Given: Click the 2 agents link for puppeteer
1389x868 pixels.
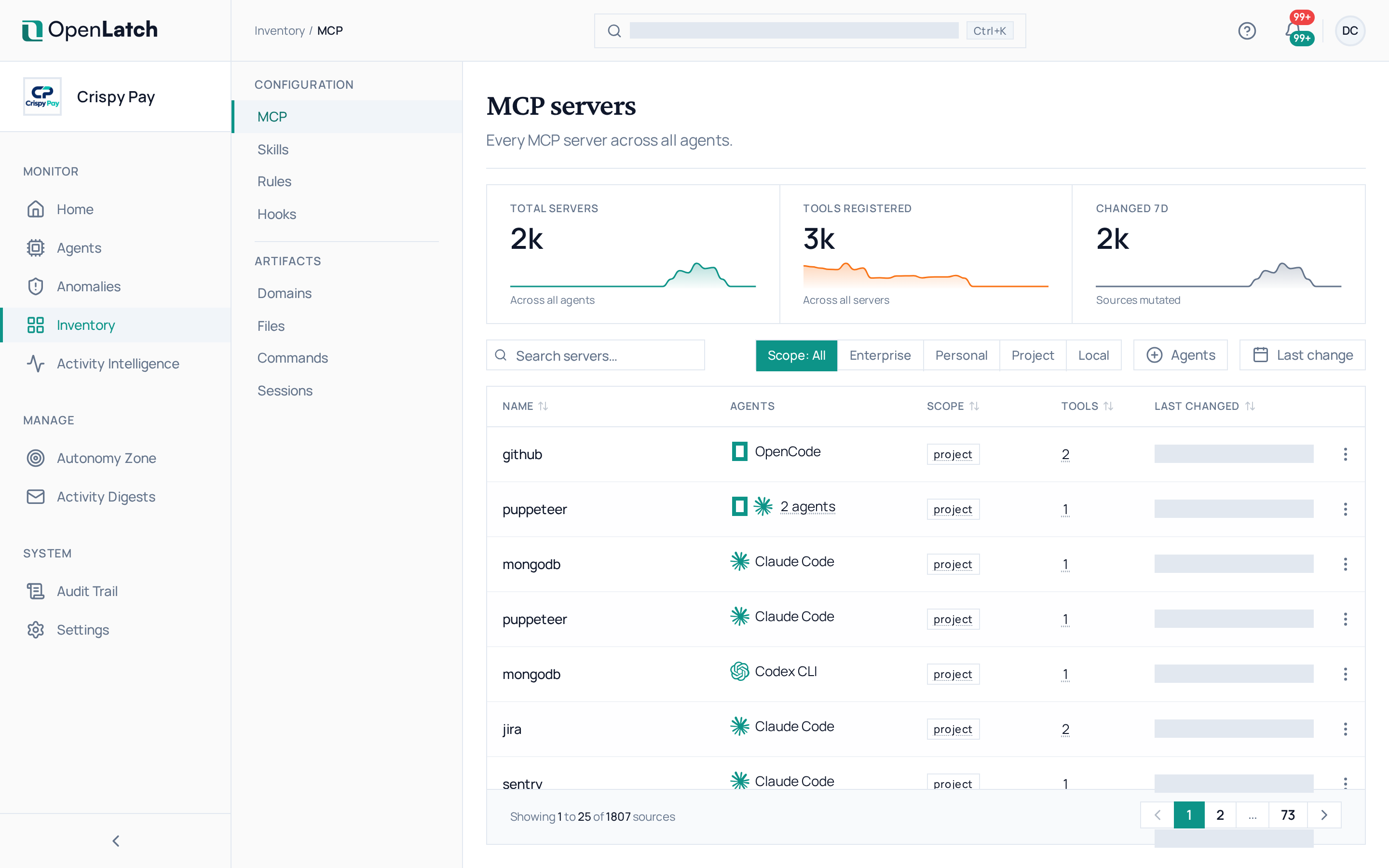Looking at the screenshot, I should pyautogui.click(x=807, y=506).
